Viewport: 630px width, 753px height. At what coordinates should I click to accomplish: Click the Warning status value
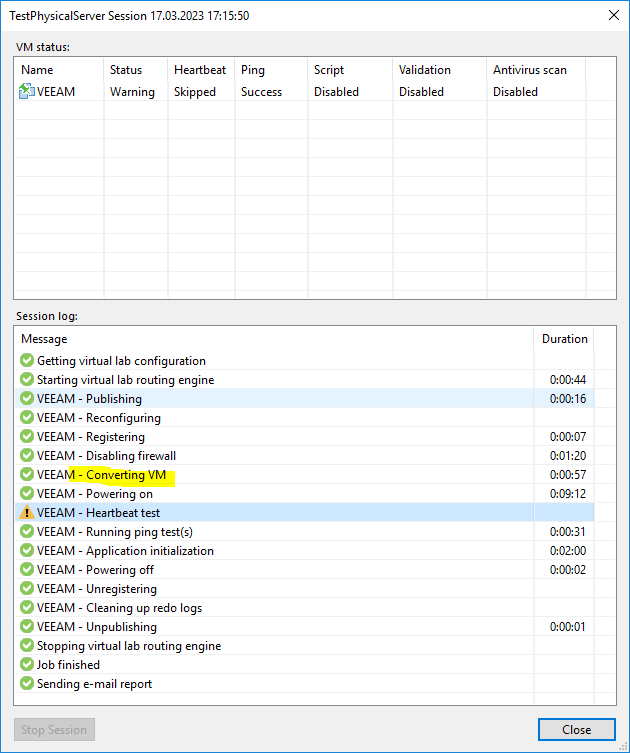pyautogui.click(x=132, y=92)
